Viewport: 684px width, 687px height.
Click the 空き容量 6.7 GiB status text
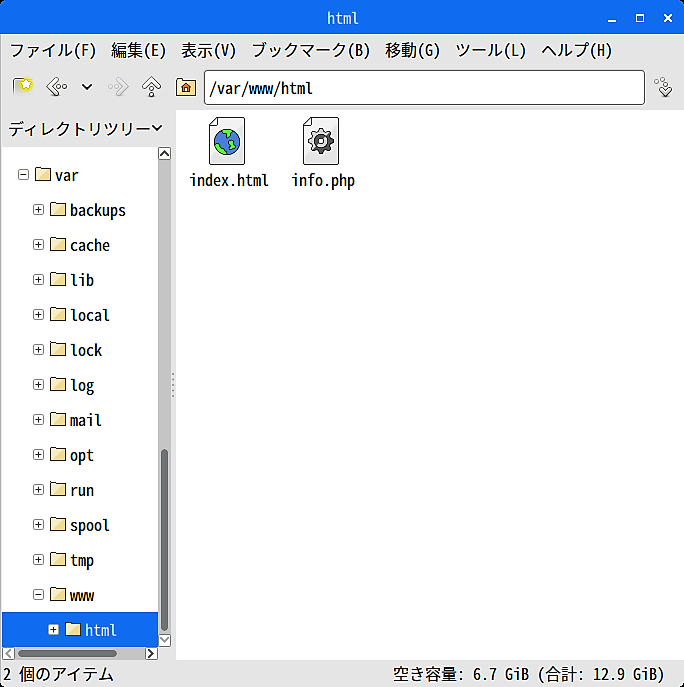[528, 674]
